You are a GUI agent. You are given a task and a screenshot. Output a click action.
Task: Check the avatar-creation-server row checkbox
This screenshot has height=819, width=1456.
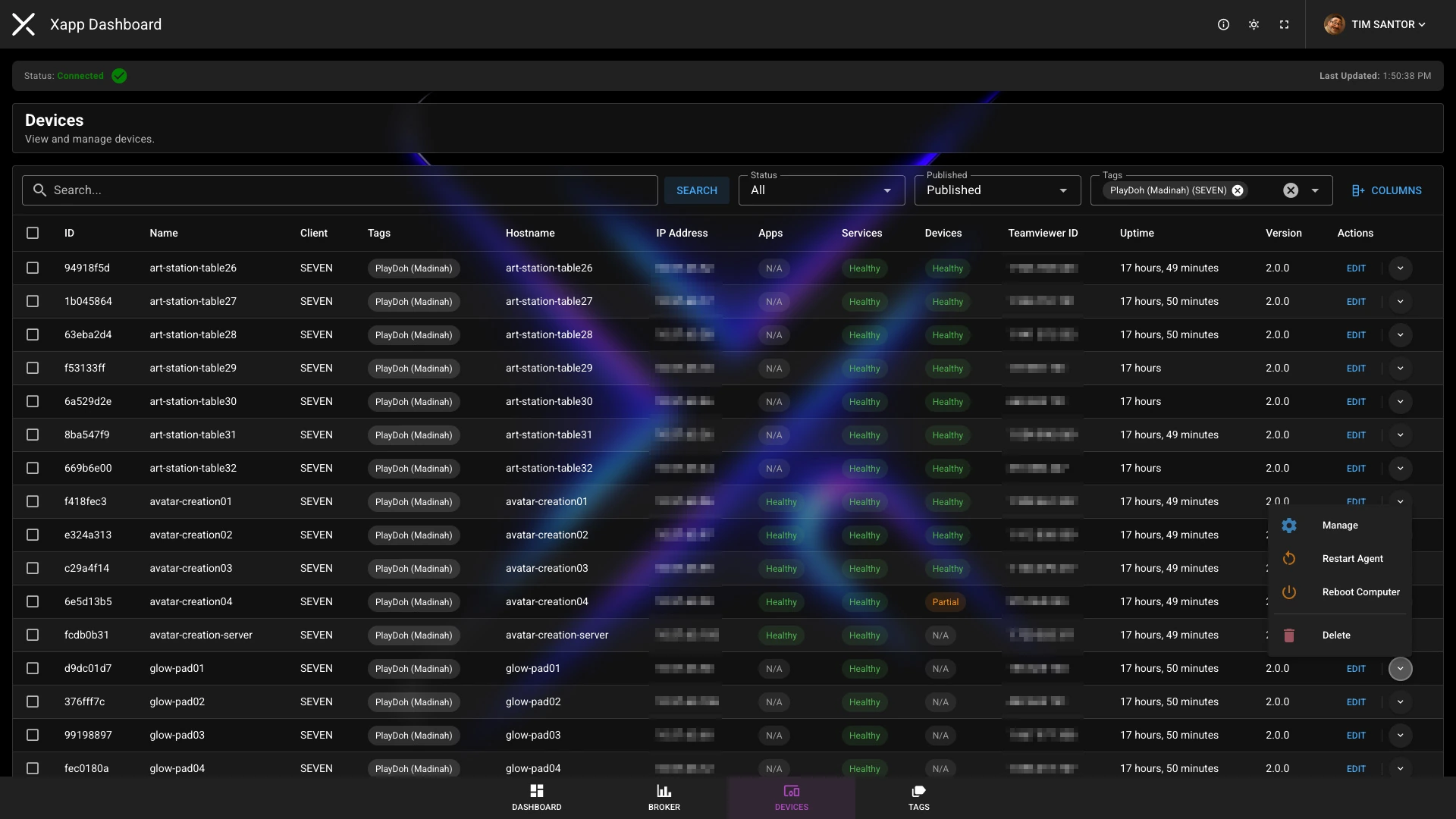(33, 635)
